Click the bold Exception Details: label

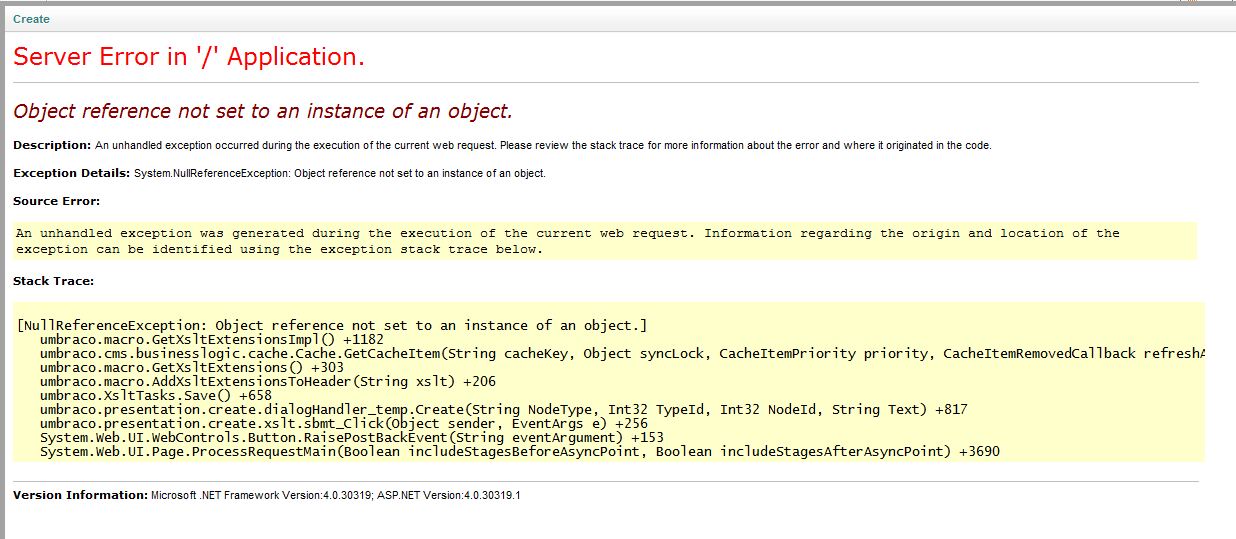tap(72, 173)
